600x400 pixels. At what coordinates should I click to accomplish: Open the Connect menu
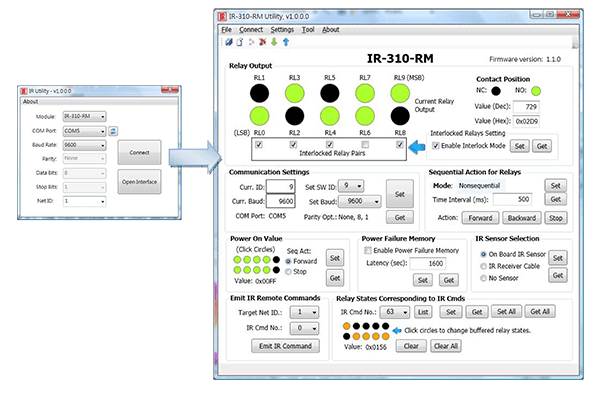[x=250, y=29]
